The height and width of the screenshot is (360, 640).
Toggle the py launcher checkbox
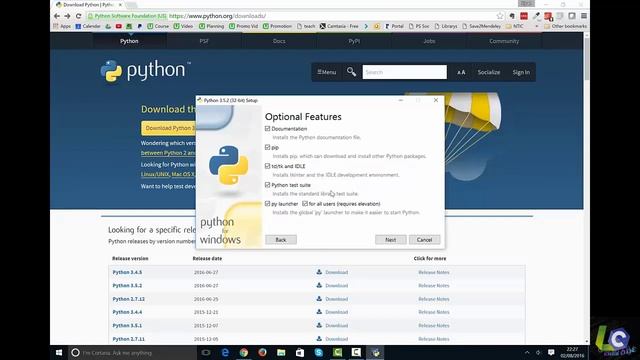[x=267, y=204]
